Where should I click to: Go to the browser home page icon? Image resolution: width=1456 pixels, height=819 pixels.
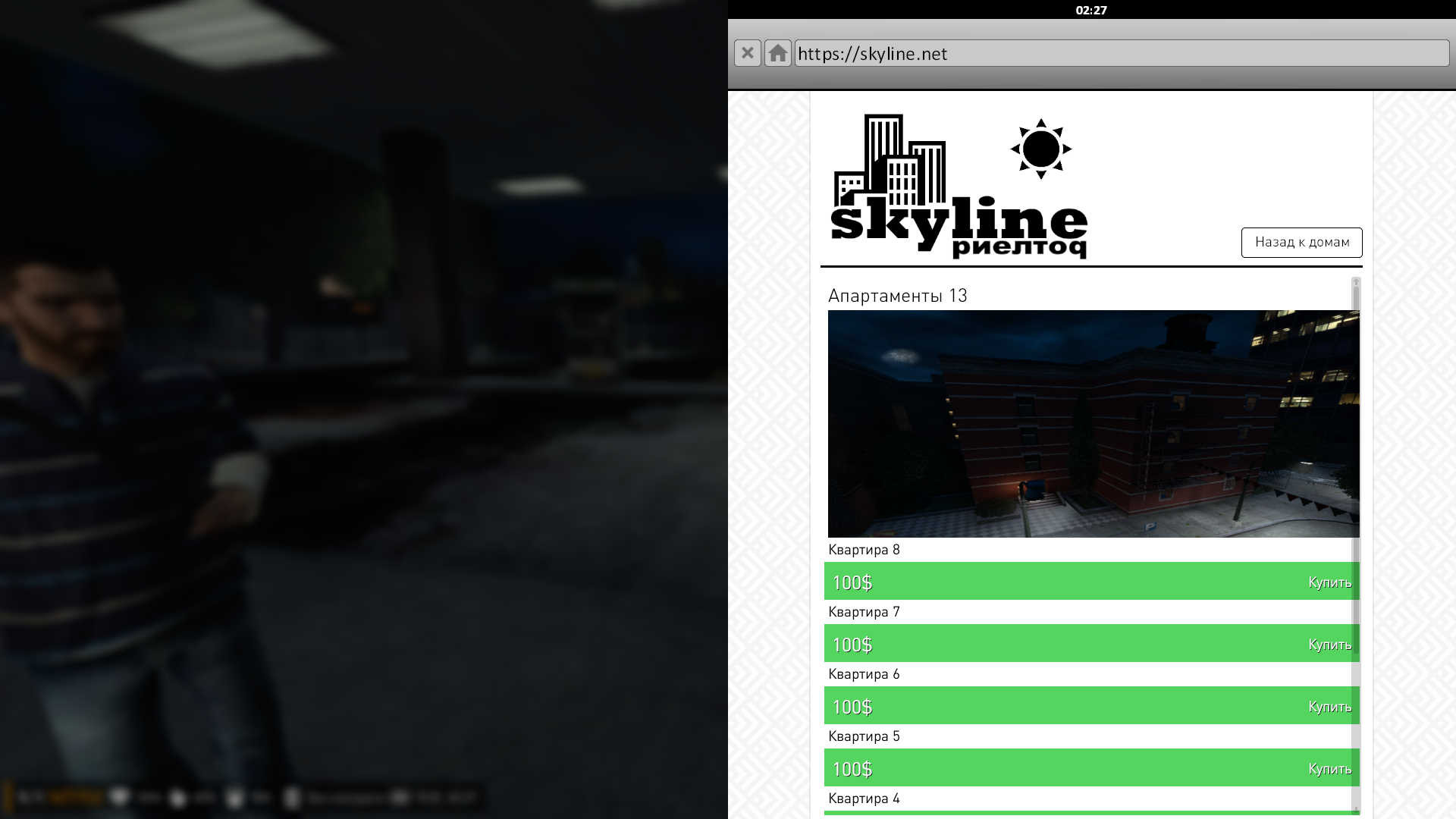777,53
